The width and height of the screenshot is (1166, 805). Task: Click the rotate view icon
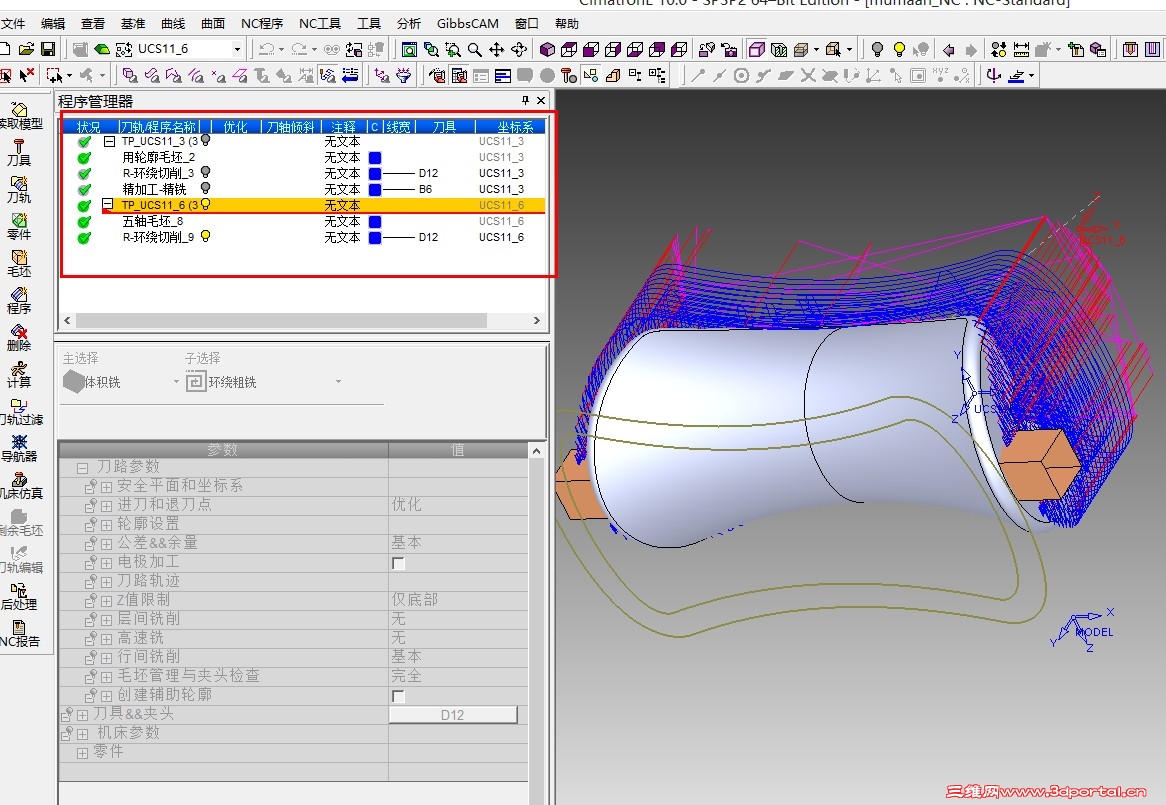point(518,50)
